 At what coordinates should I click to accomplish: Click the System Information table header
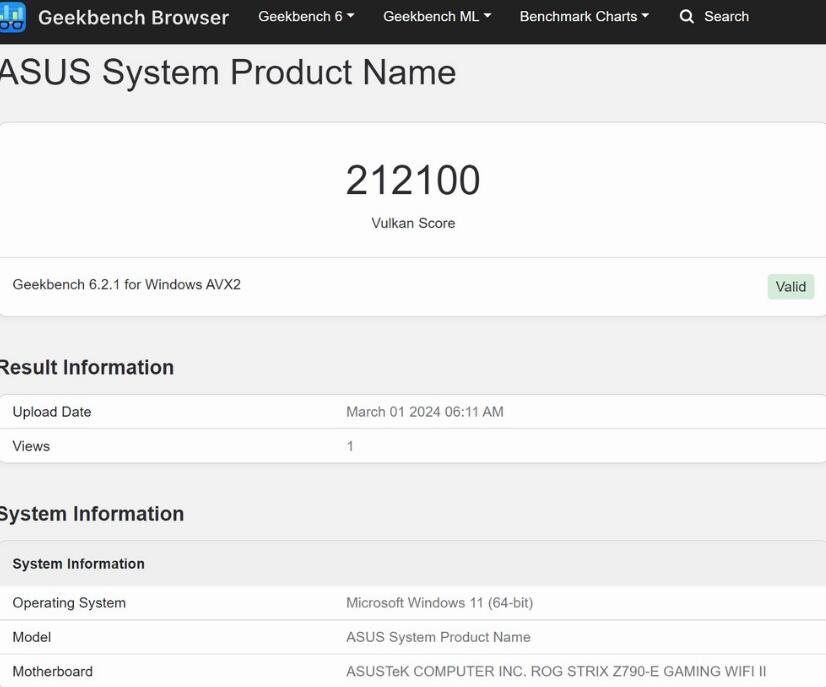[x=78, y=564]
